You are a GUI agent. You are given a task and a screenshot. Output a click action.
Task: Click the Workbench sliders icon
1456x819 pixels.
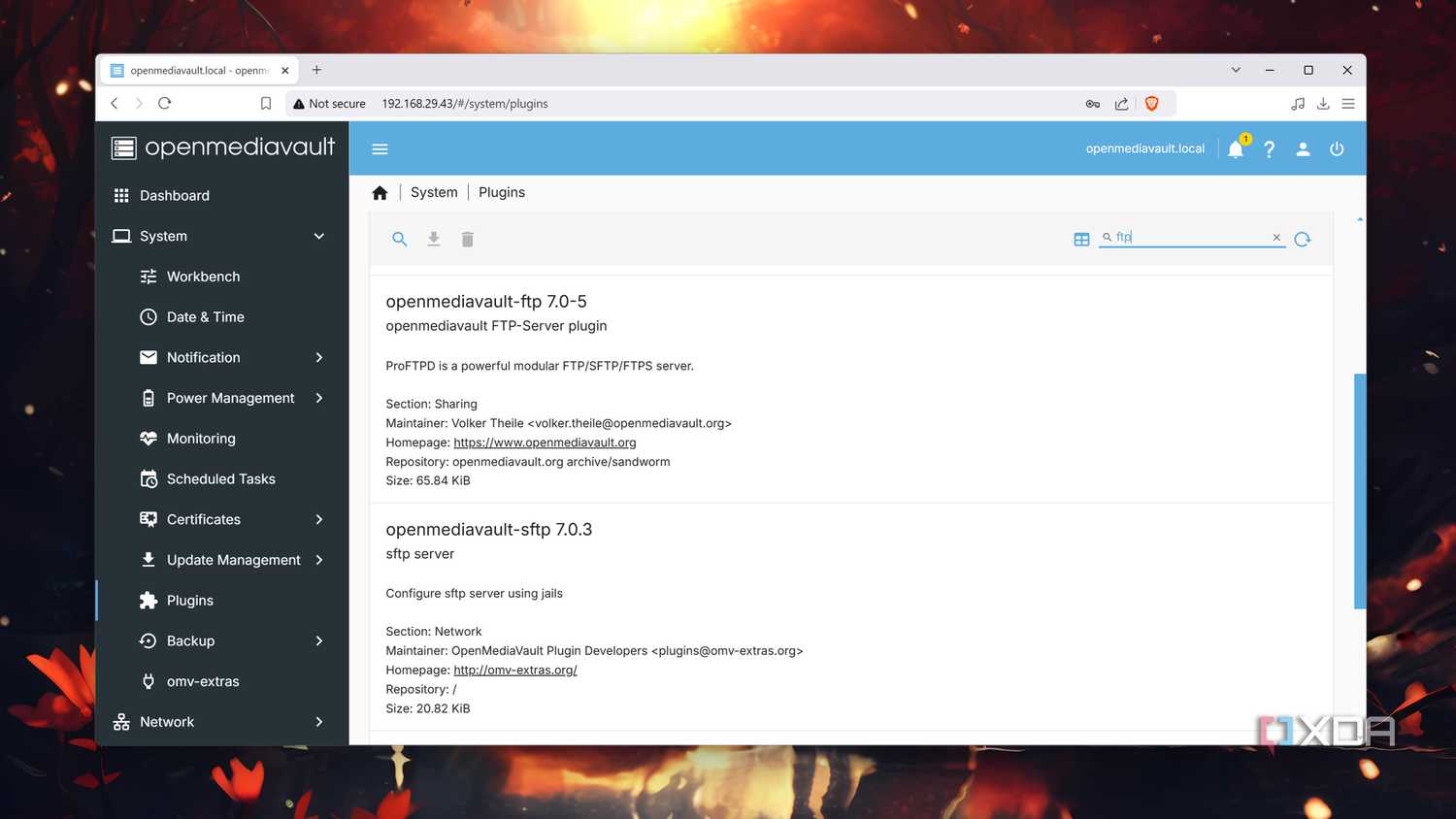point(149,277)
